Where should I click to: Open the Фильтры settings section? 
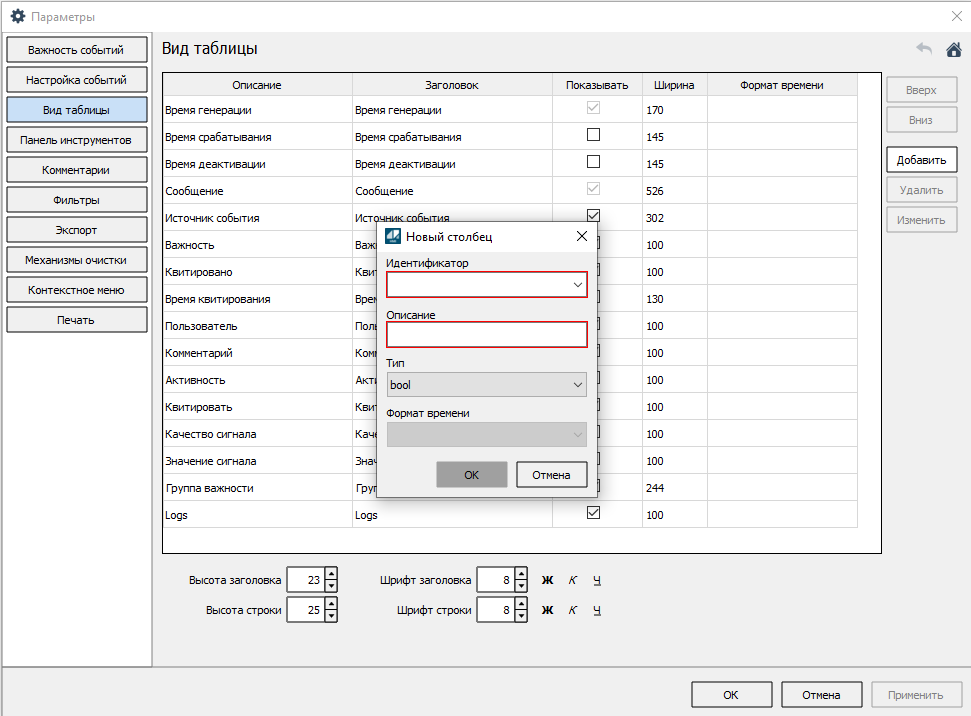click(x=77, y=200)
